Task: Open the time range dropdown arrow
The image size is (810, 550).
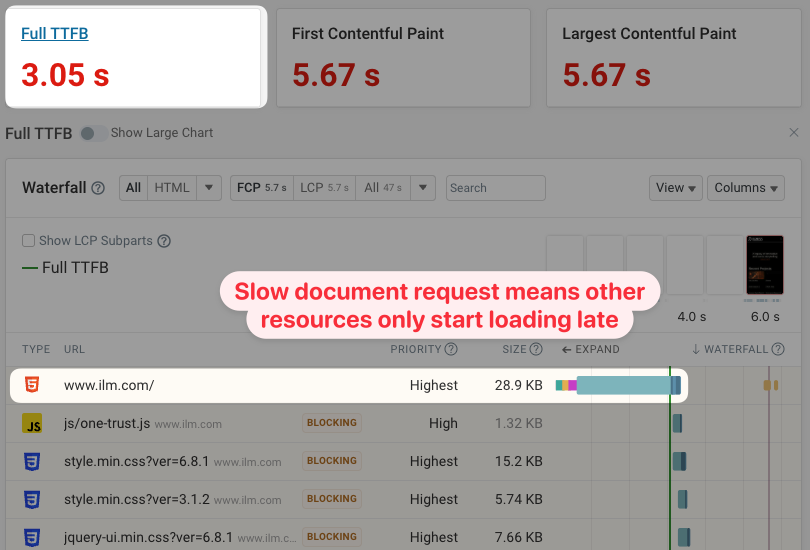Action: [x=423, y=188]
